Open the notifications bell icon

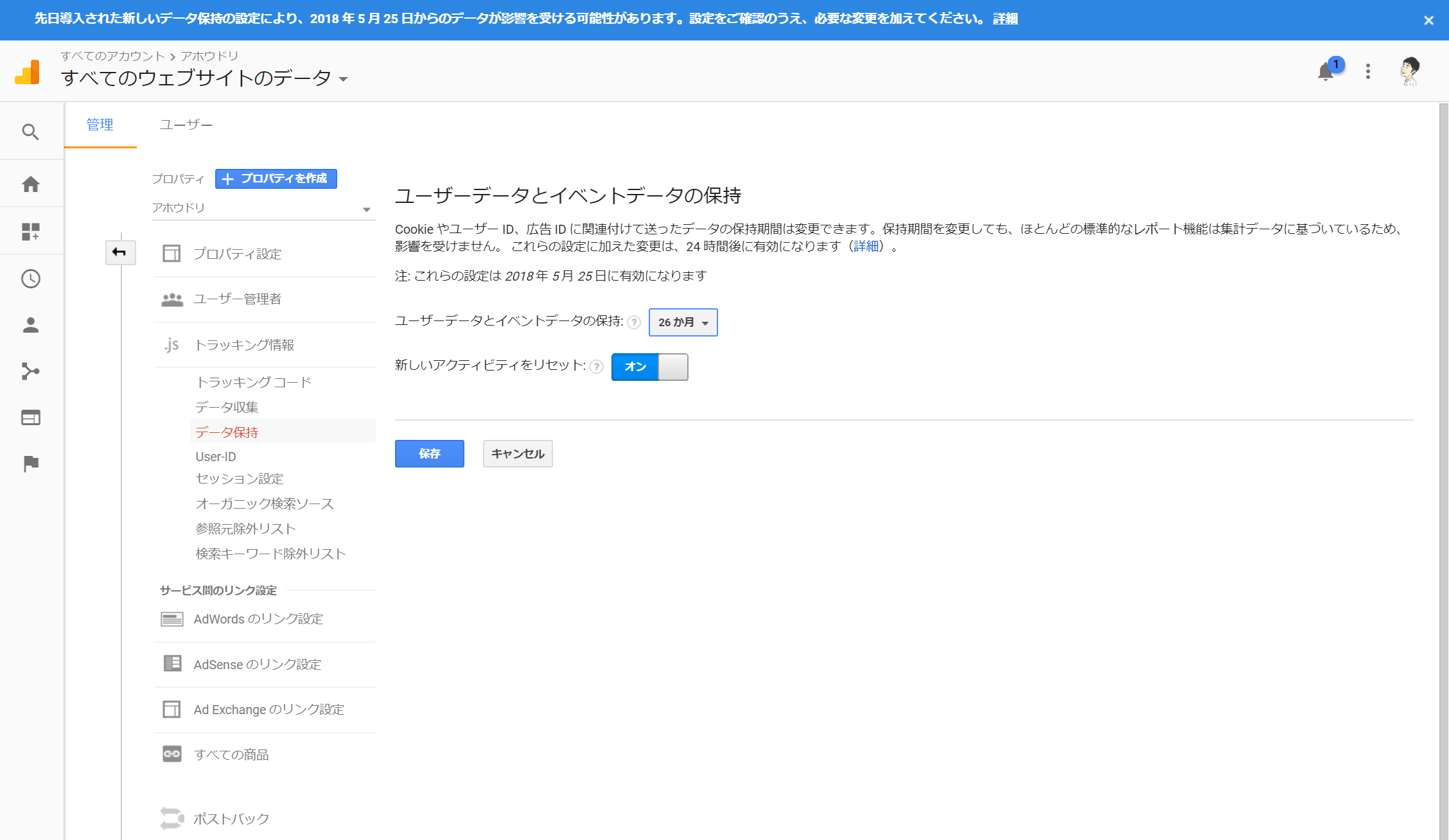(1326, 71)
